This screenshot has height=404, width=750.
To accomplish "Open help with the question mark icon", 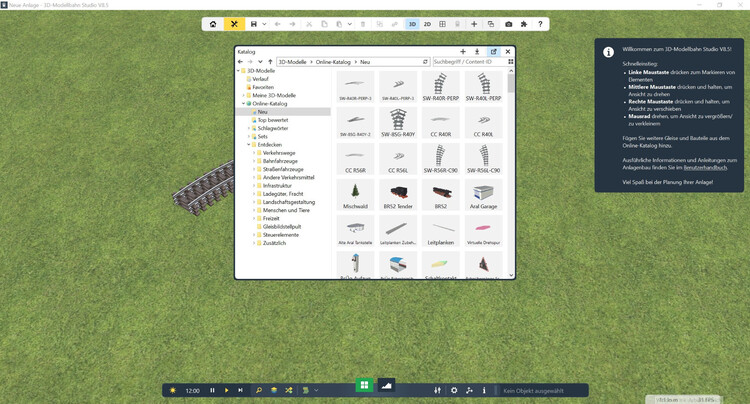I will (x=540, y=23).
